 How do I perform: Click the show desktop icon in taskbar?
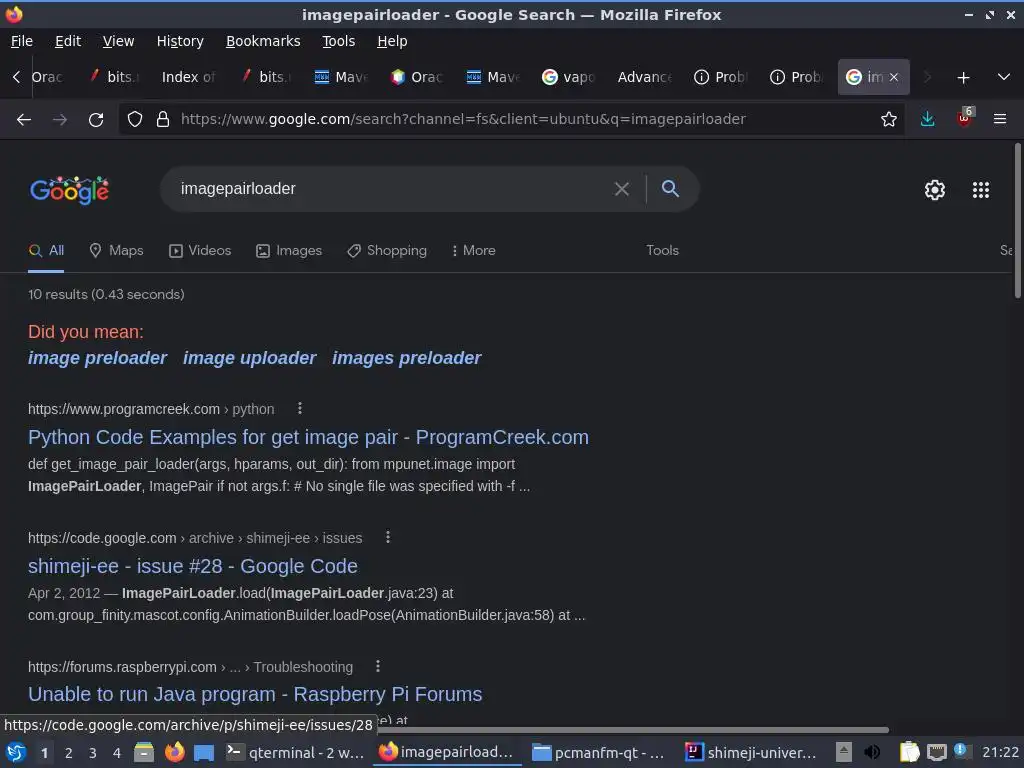(204, 752)
